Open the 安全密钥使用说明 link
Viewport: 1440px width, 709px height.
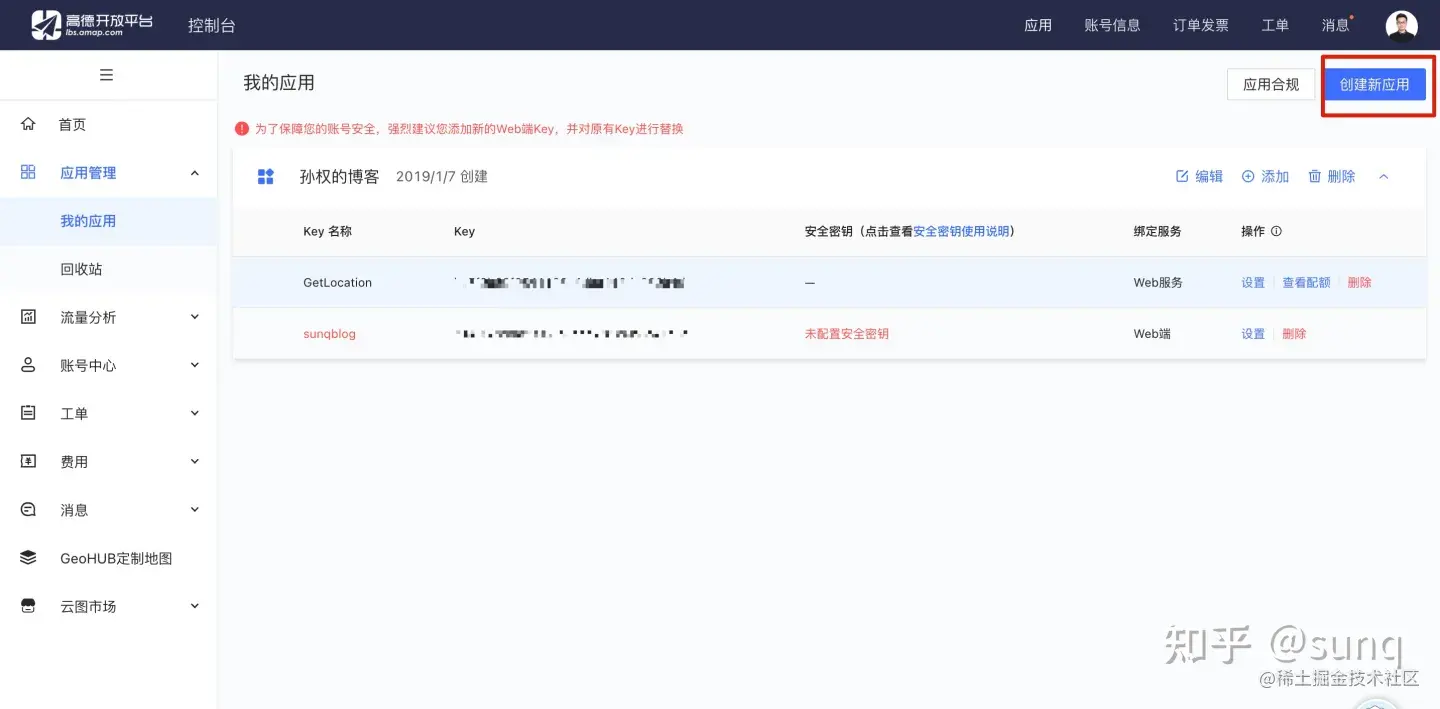(x=961, y=231)
